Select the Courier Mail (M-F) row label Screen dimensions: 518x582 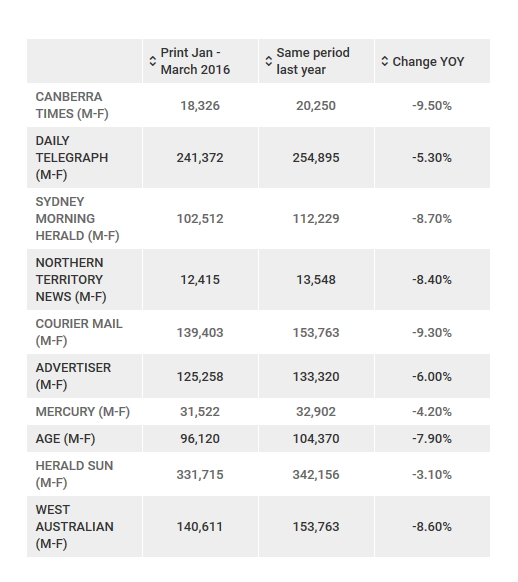tap(79, 332)
